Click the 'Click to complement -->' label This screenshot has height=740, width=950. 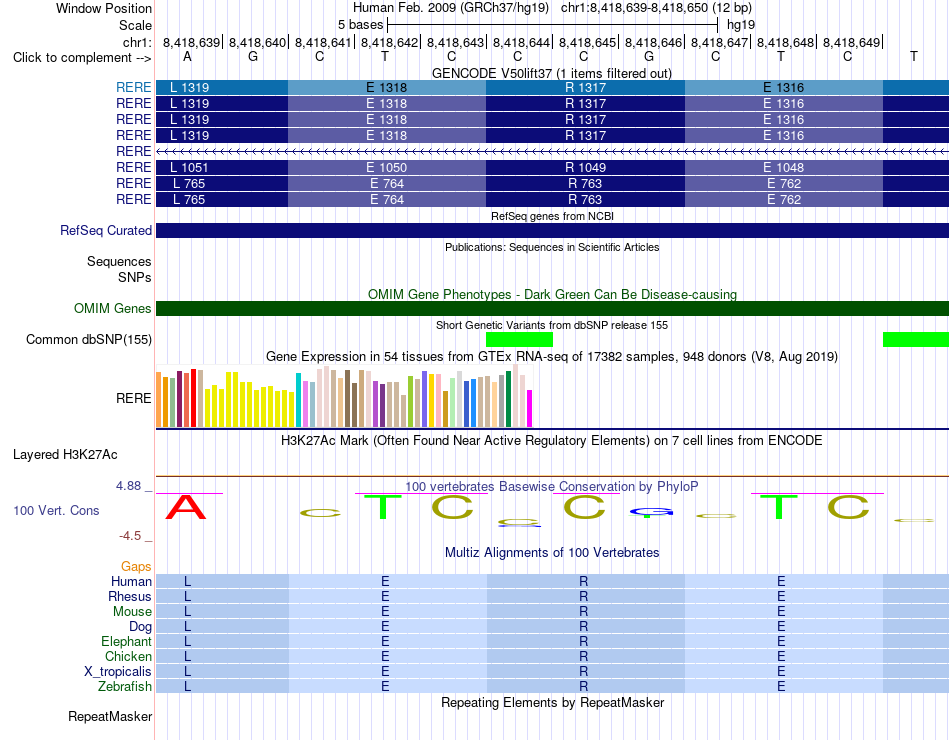click(82, 58)
